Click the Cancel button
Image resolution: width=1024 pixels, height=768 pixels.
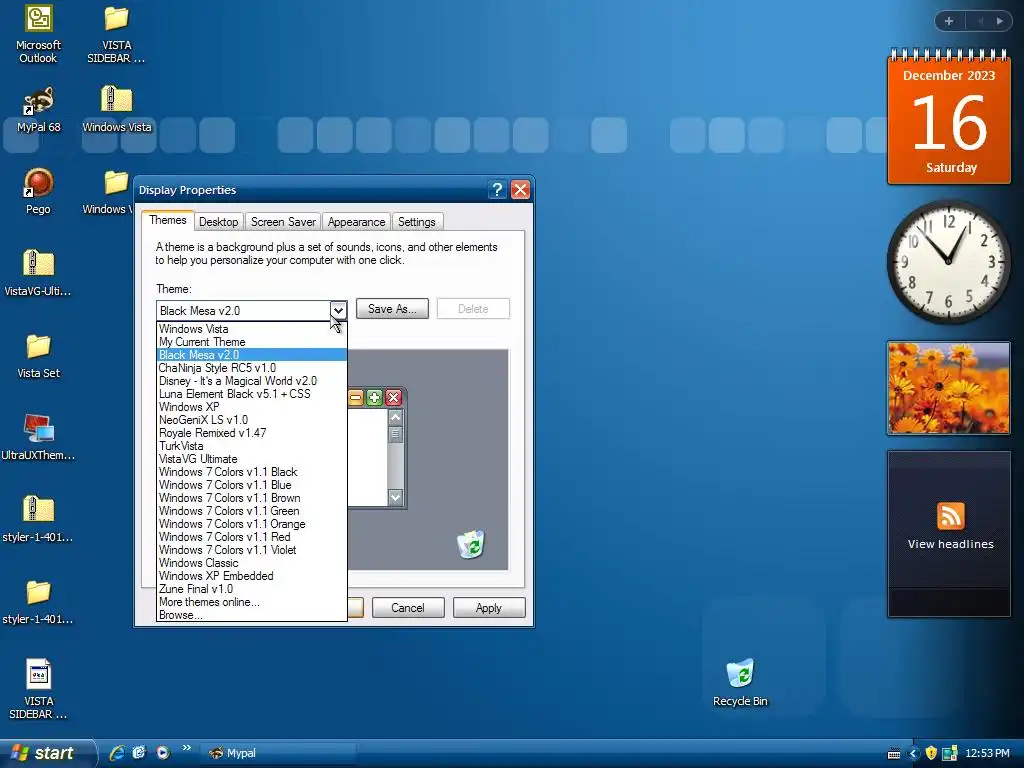[408, 608]
